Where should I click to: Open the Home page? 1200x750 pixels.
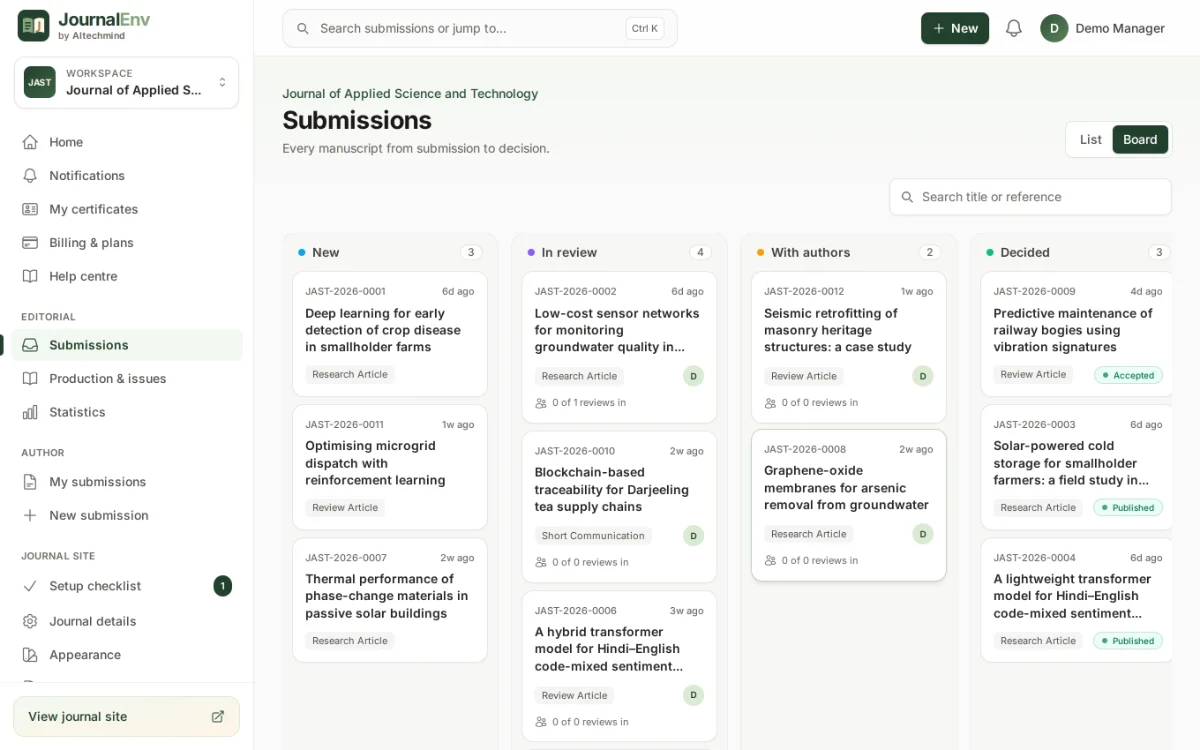pos(127,142)
